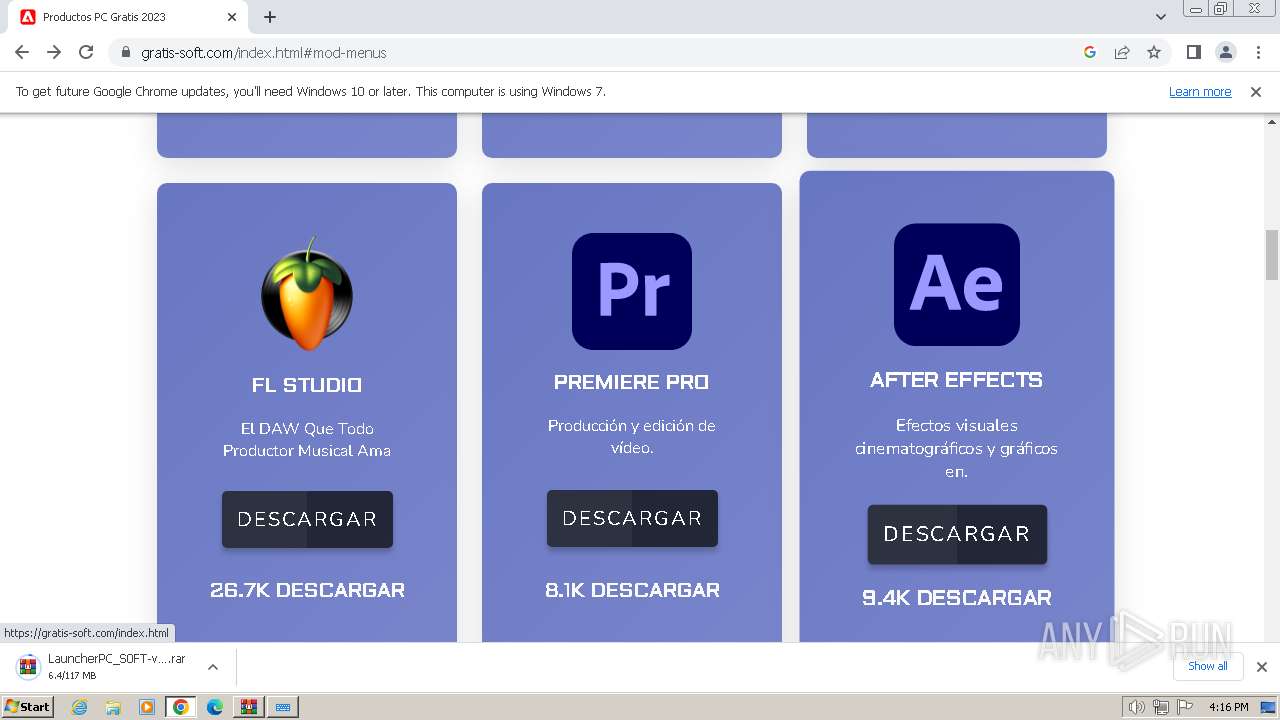Image resolution: width=1280 pixels, height=720 pixels.
Task: Click the padlock site info icon
Action: [x=126, y=53]
